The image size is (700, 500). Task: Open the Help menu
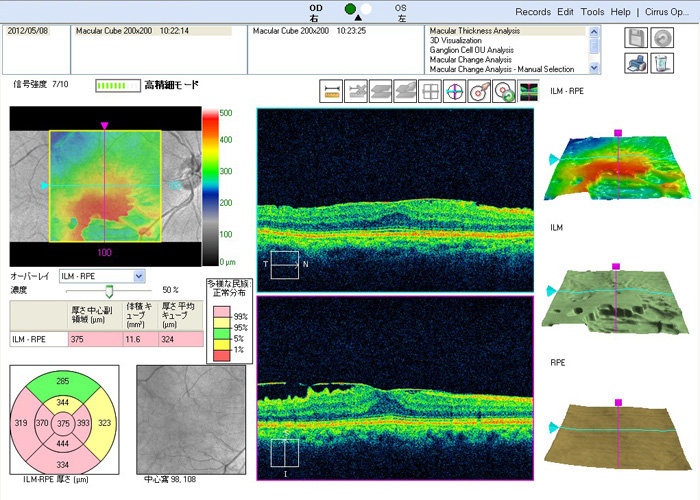(620, 12)
